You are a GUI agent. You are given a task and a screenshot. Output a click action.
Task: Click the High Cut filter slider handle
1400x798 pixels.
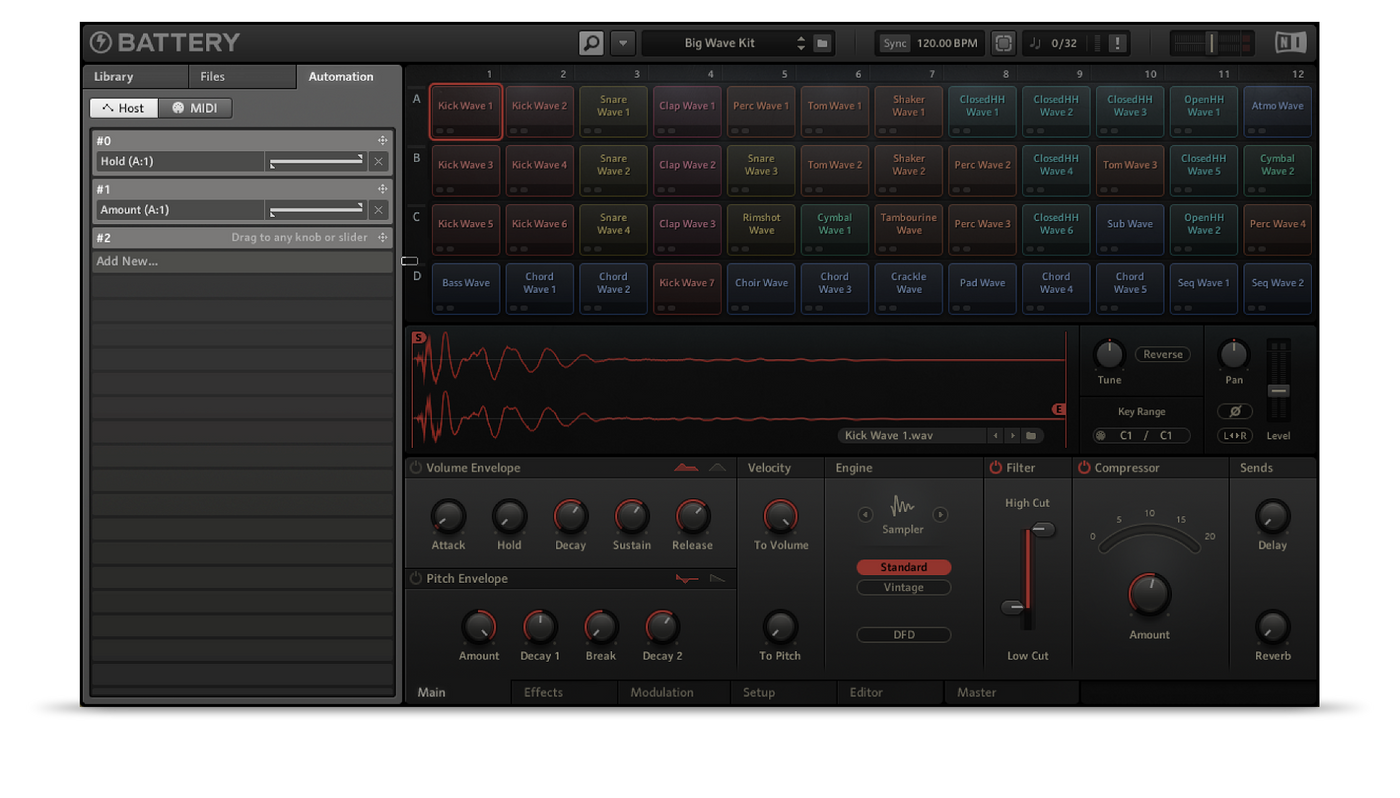point(1042,530)
